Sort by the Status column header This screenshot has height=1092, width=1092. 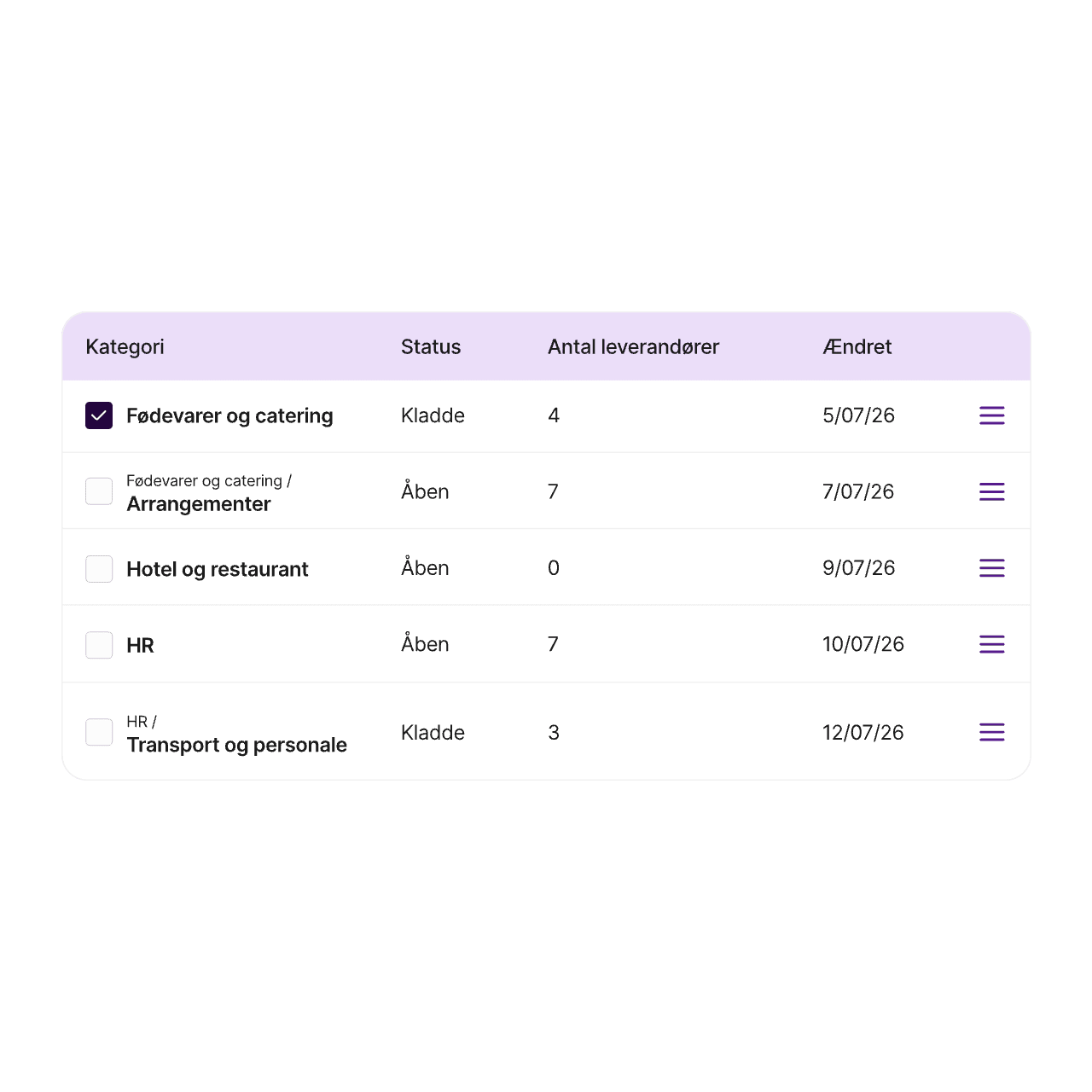pos(431,347)
